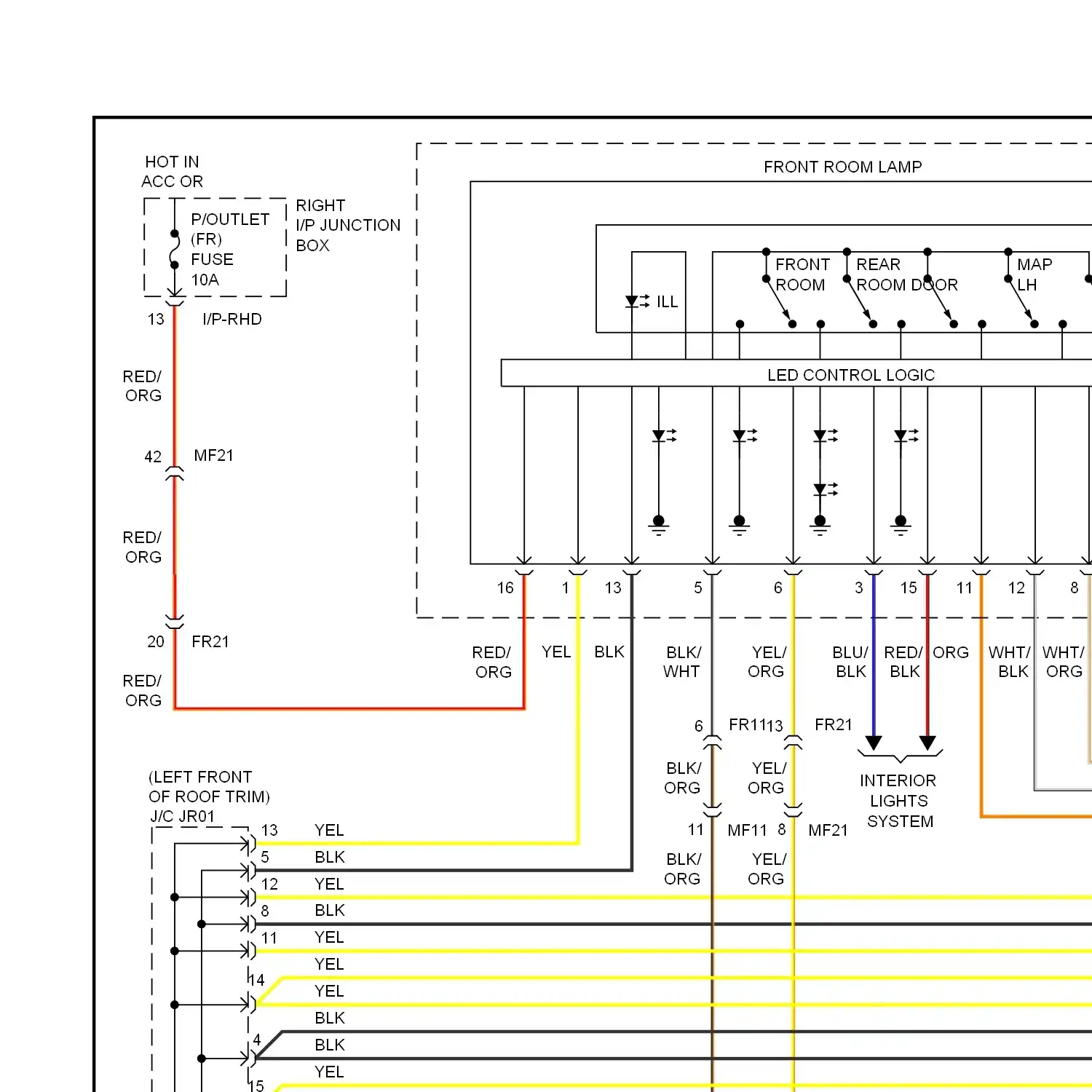The image size is (1092, 1092).
Task: Select the 'MF11' connector label
Action: (x=747, y=830)
